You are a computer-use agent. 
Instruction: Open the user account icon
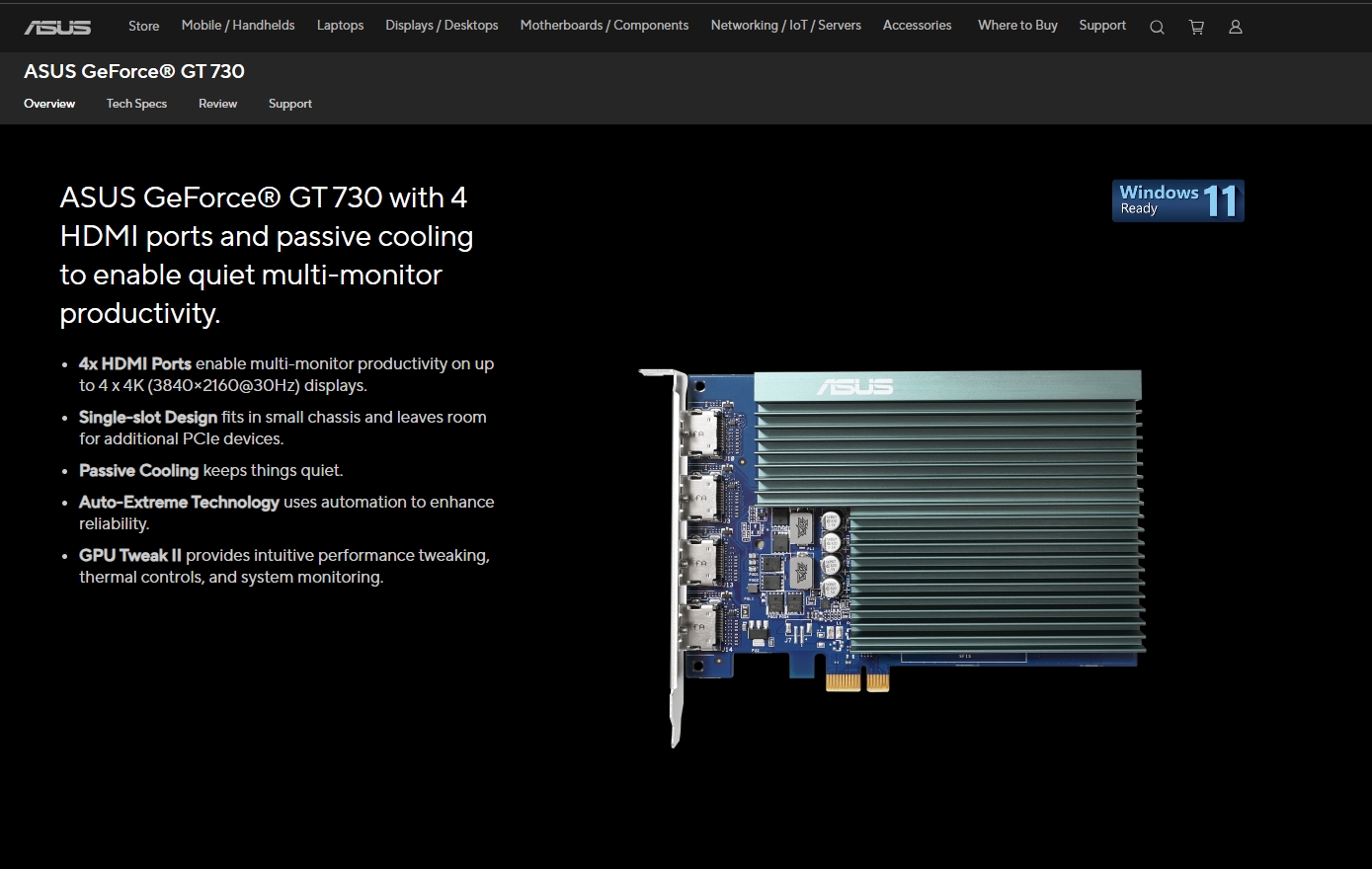[x=1235, y=28]
